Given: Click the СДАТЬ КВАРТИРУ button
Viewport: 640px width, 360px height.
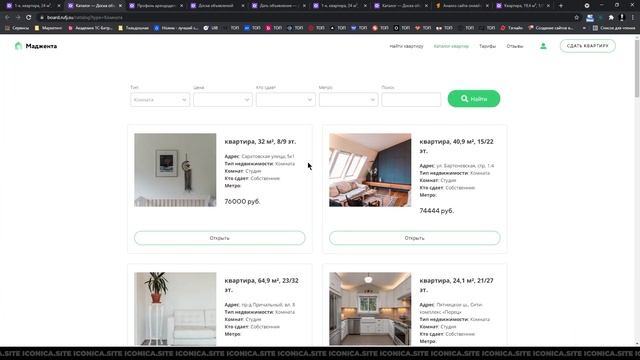Looking at the screenshot, I should 588,46.
